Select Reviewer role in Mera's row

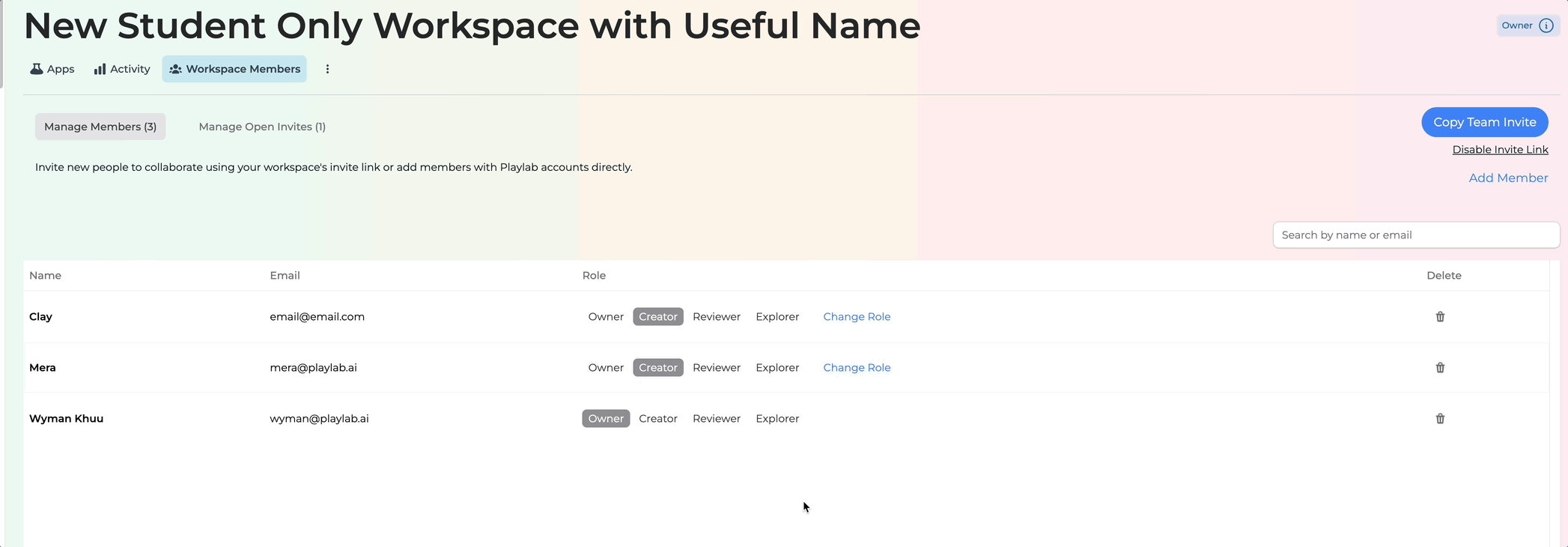[717, 368]
